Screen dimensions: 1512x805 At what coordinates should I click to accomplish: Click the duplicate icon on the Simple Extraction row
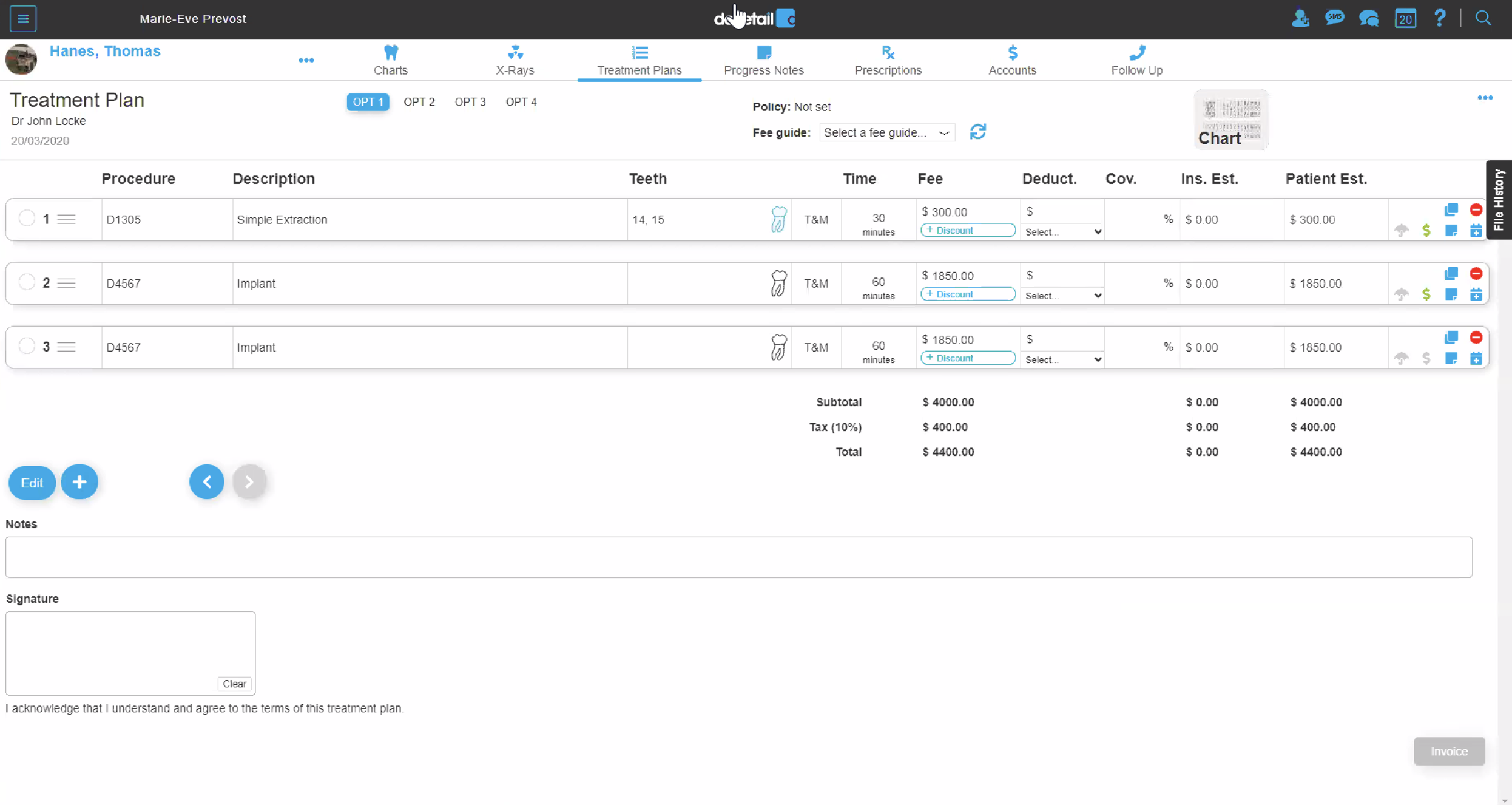[1451, 209]
